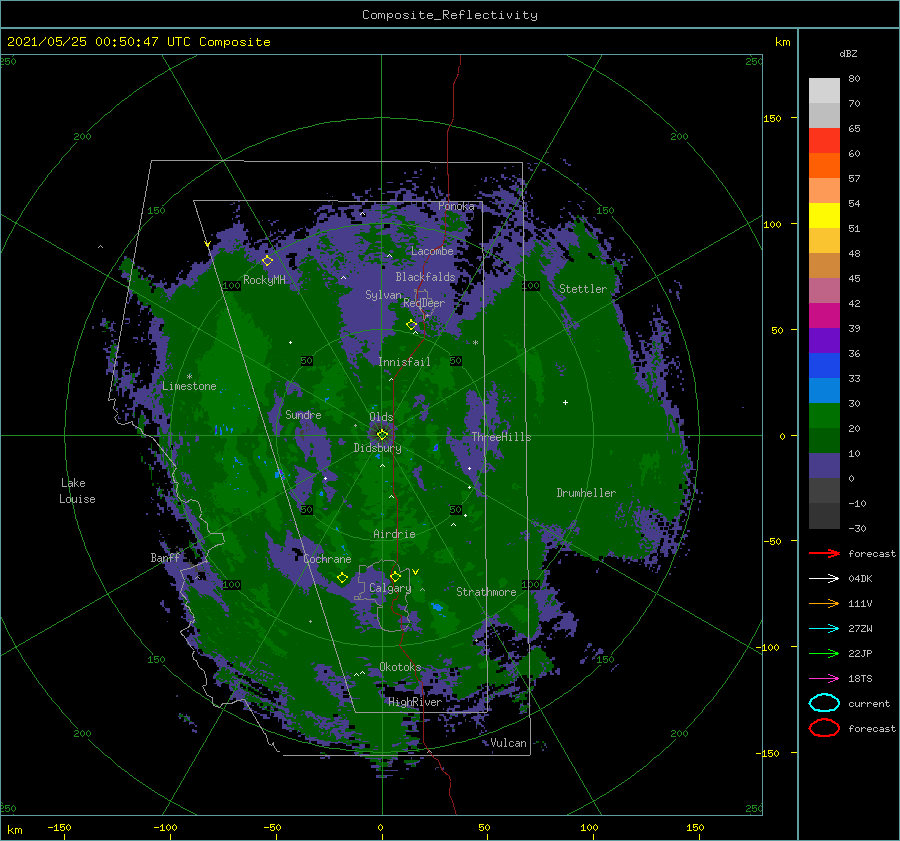Click the Innisfail label
Screen dimensions: 900x841
[404, 362]
